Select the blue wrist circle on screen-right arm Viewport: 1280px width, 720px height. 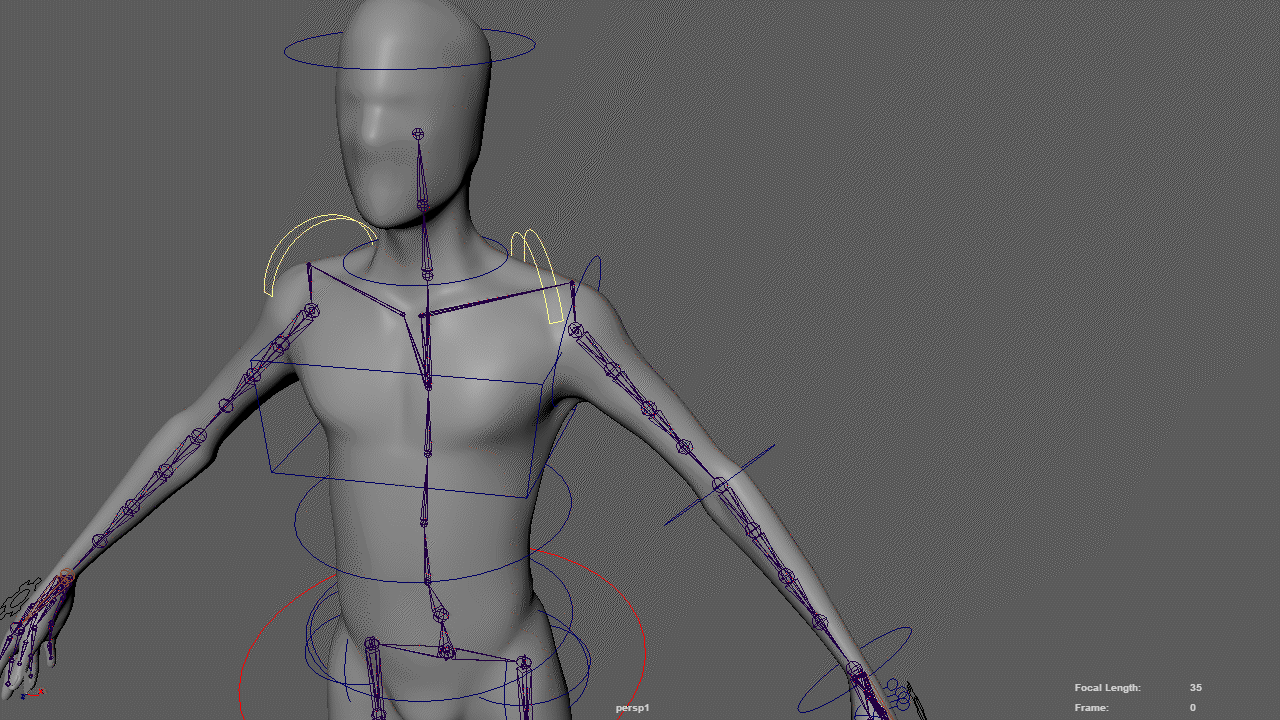854,668
